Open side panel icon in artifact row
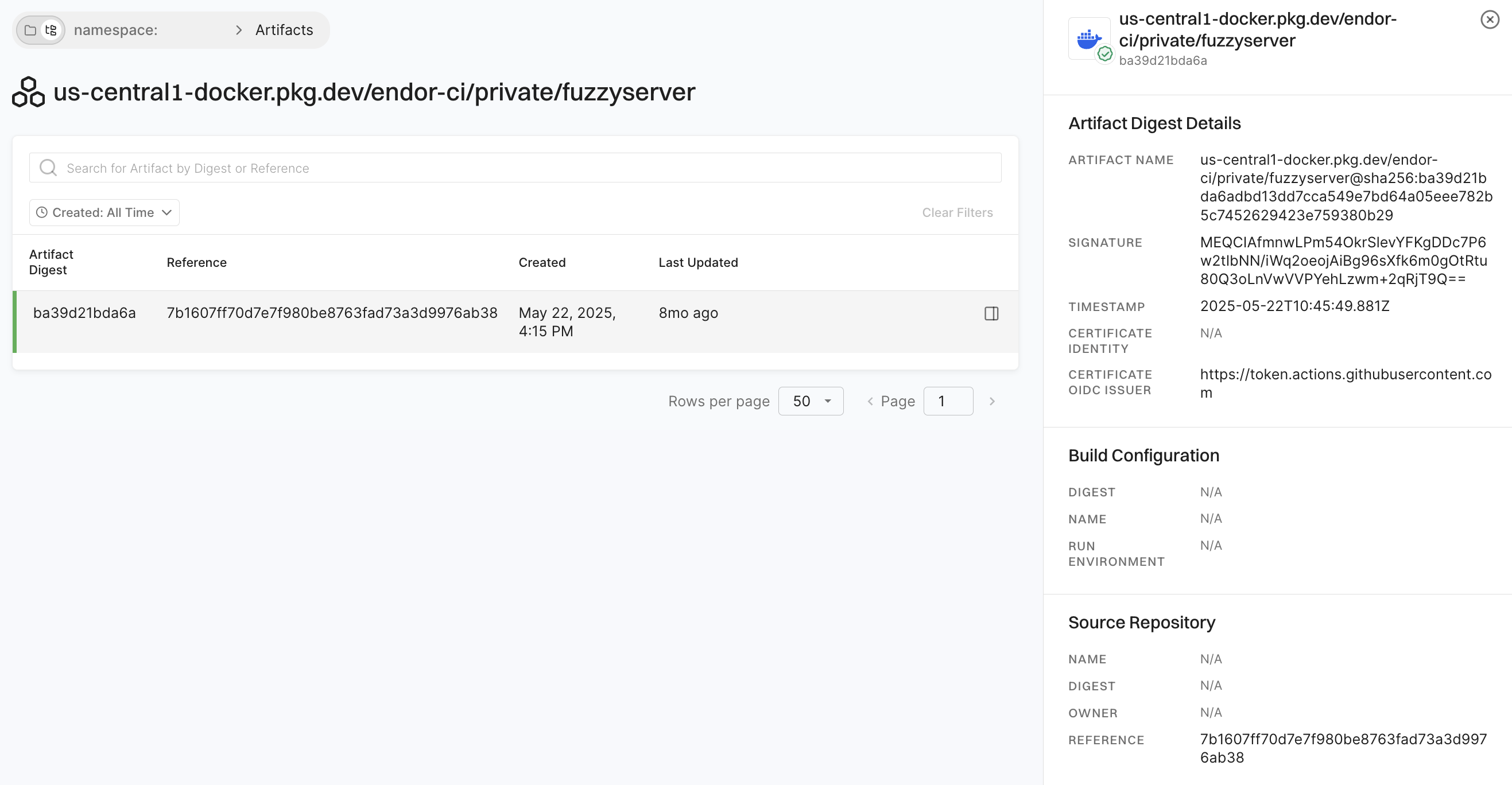This screenshot has width=1512, height=785. click(x=991, y=313)
